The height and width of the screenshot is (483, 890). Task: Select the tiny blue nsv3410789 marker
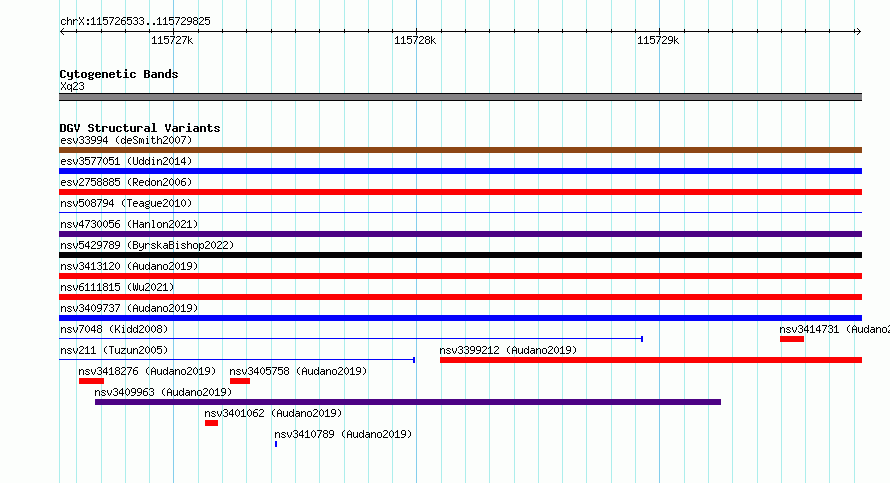pos(276,444)
